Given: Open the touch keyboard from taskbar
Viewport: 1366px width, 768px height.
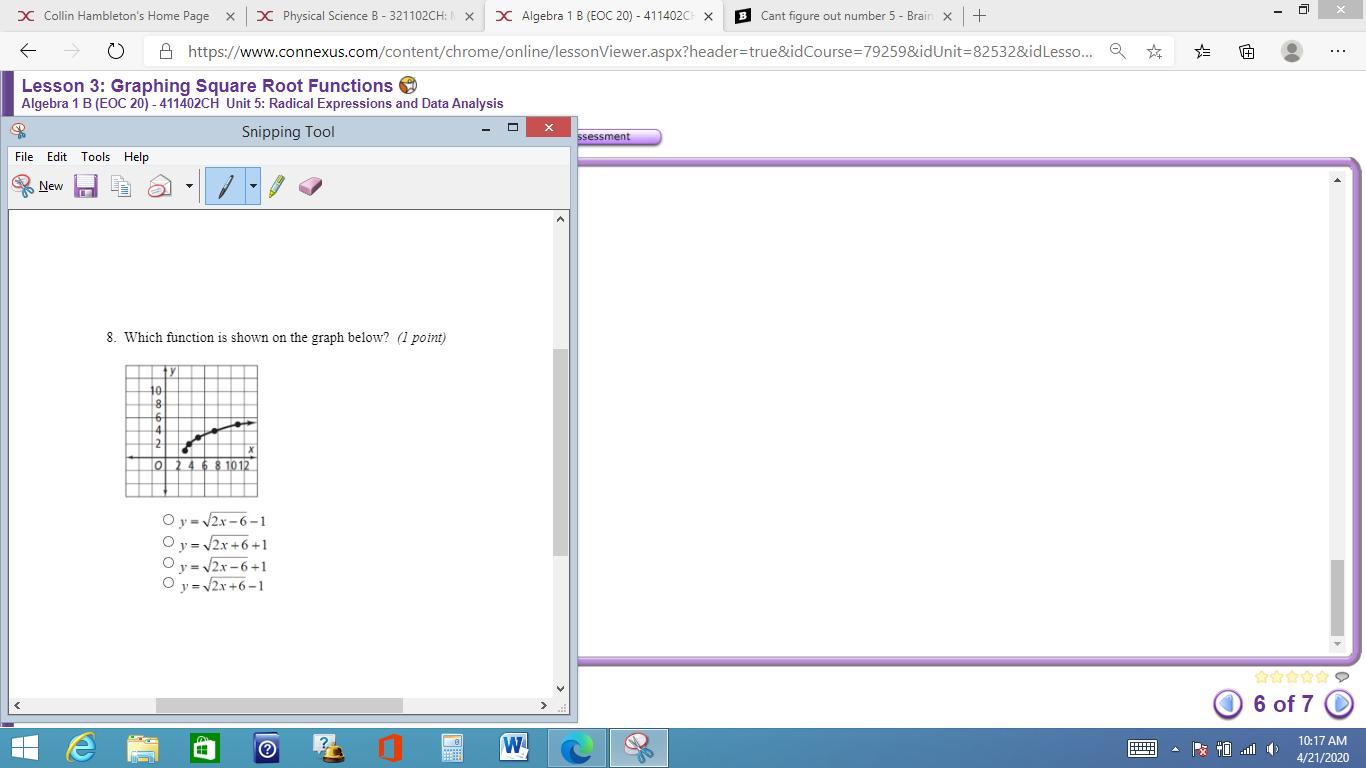Looking at the screenshot, I should [x=1142, y=748].
